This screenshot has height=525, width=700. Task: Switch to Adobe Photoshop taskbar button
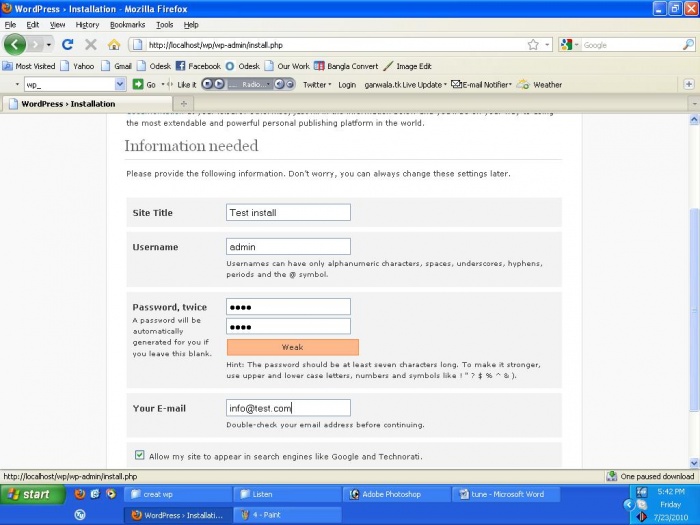(x=396, y=494)
